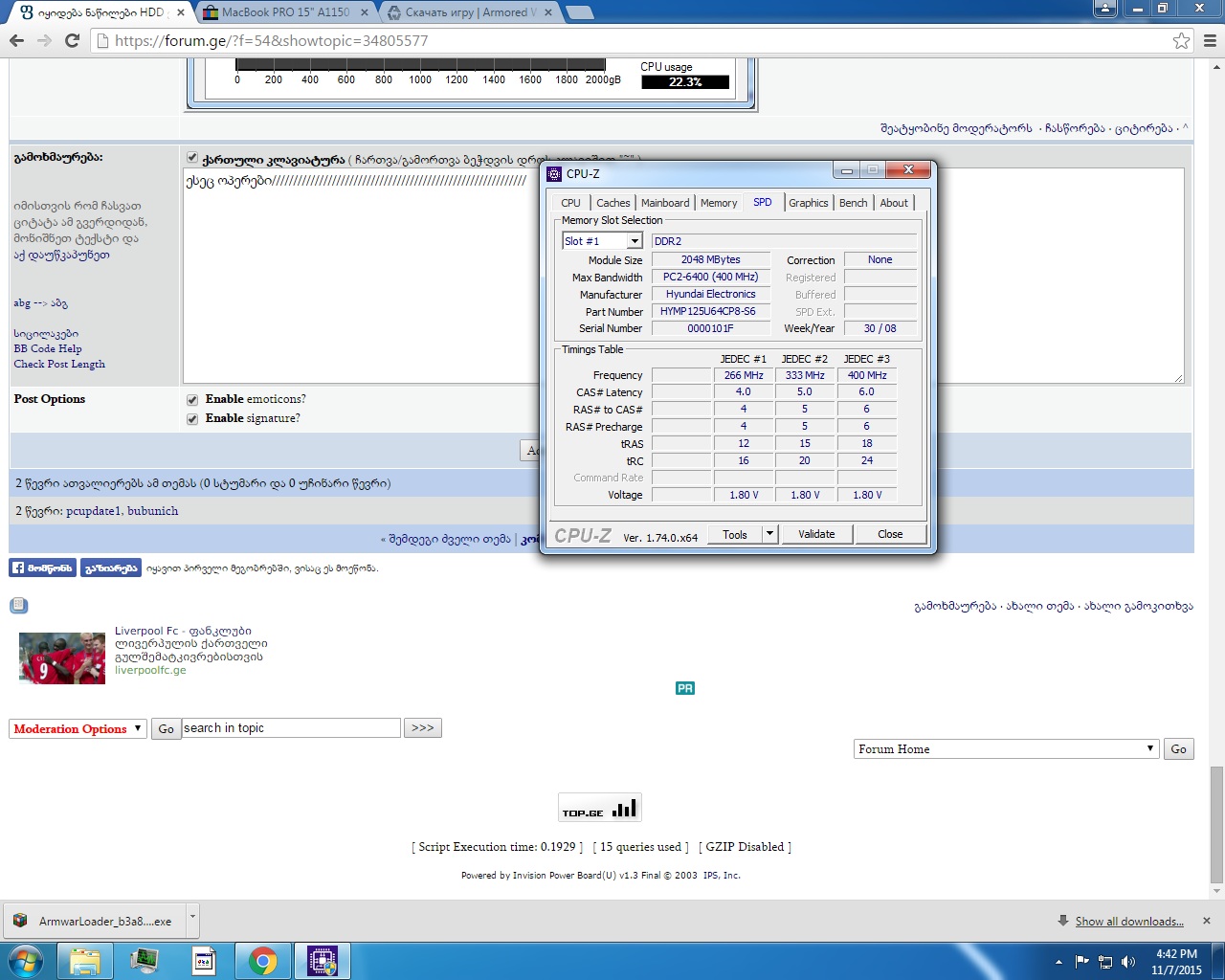Close the downloads bar
The height and width of the screenshot is (980, 1225).
pyautogui.click(x=1207, y=921)
